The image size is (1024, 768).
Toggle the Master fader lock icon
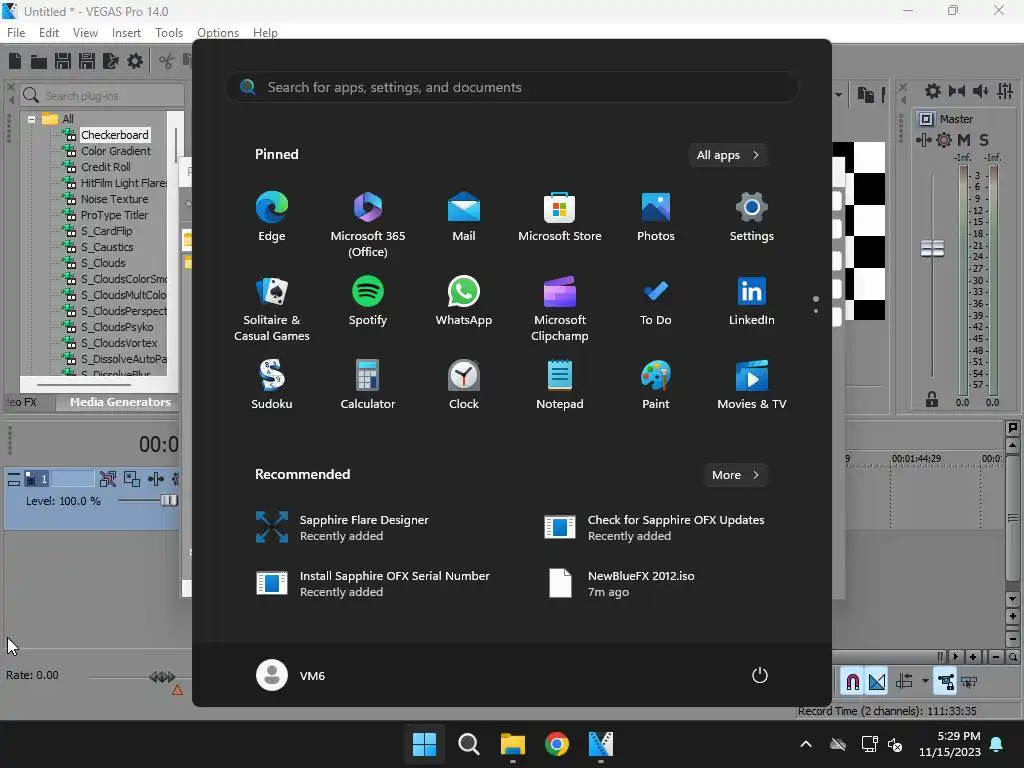[932, 399]
